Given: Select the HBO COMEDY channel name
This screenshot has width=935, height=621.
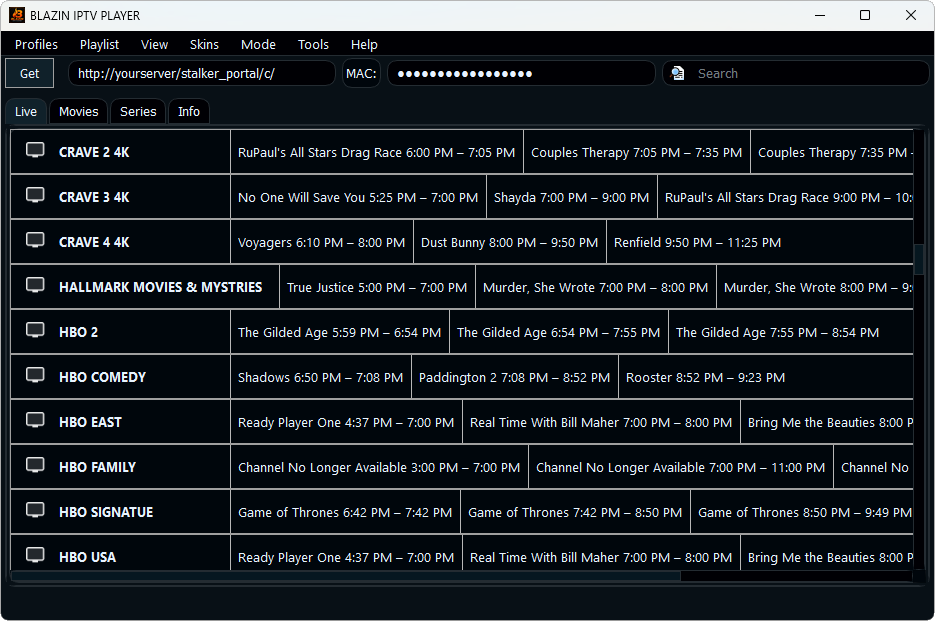Looking at the screenshot, I should click(x=103, y=378).
